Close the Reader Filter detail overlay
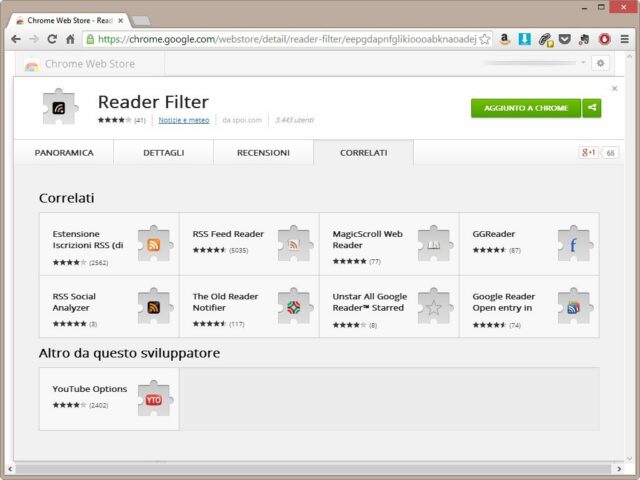The width and height of the screenshot is (640, 480). (x=614, y=88)
